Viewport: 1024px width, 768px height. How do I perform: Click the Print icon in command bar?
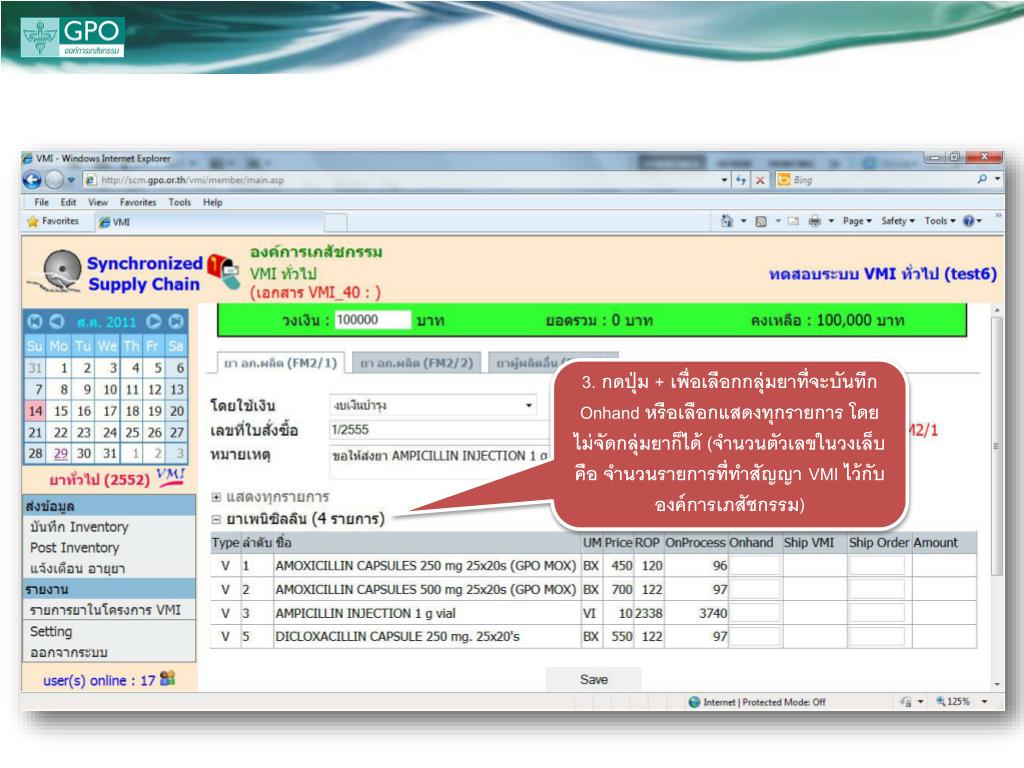[814, 221]
